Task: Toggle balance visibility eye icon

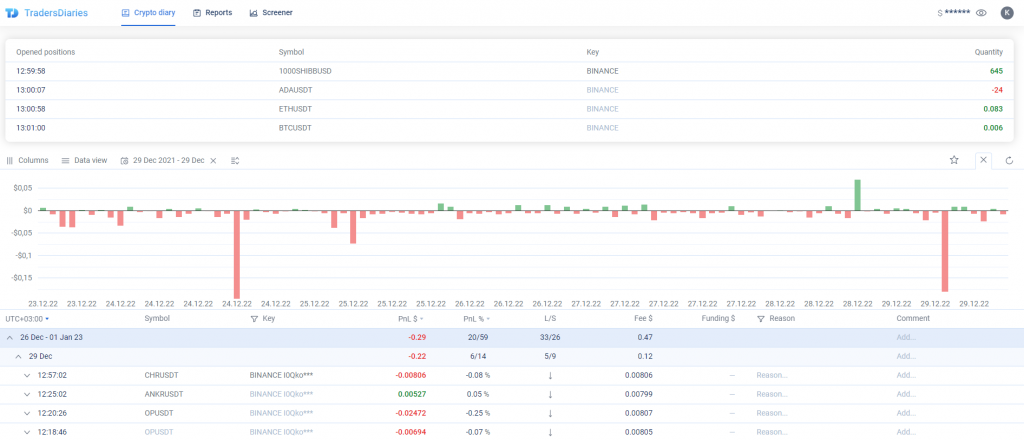Action: coord(981,13)
